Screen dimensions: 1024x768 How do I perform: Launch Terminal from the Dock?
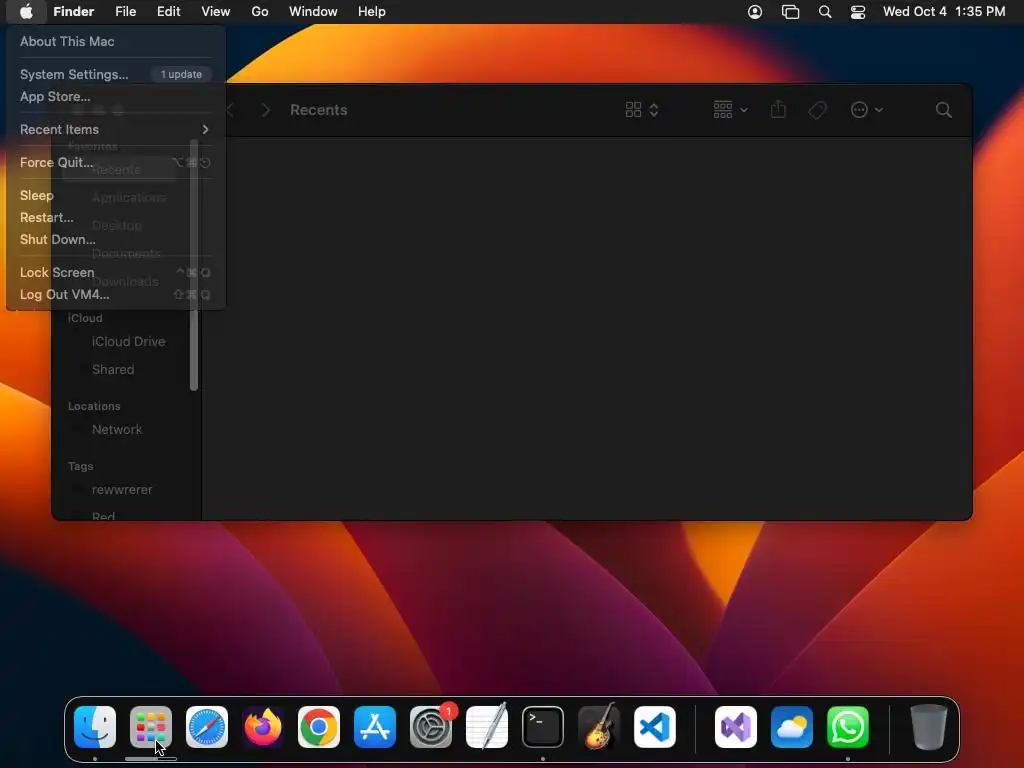(x=543, y=727)
